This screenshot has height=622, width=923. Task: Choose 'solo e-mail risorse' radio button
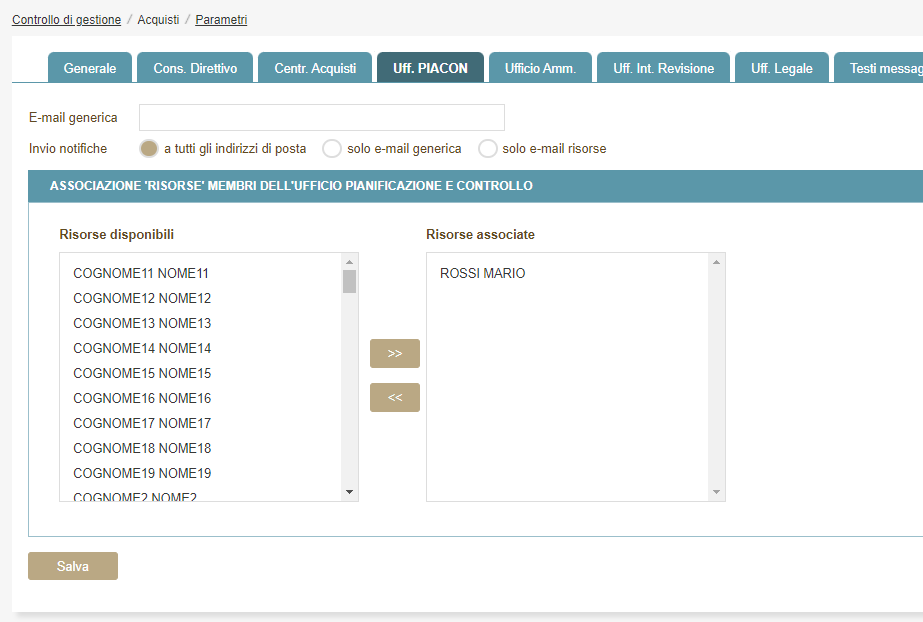488,149
